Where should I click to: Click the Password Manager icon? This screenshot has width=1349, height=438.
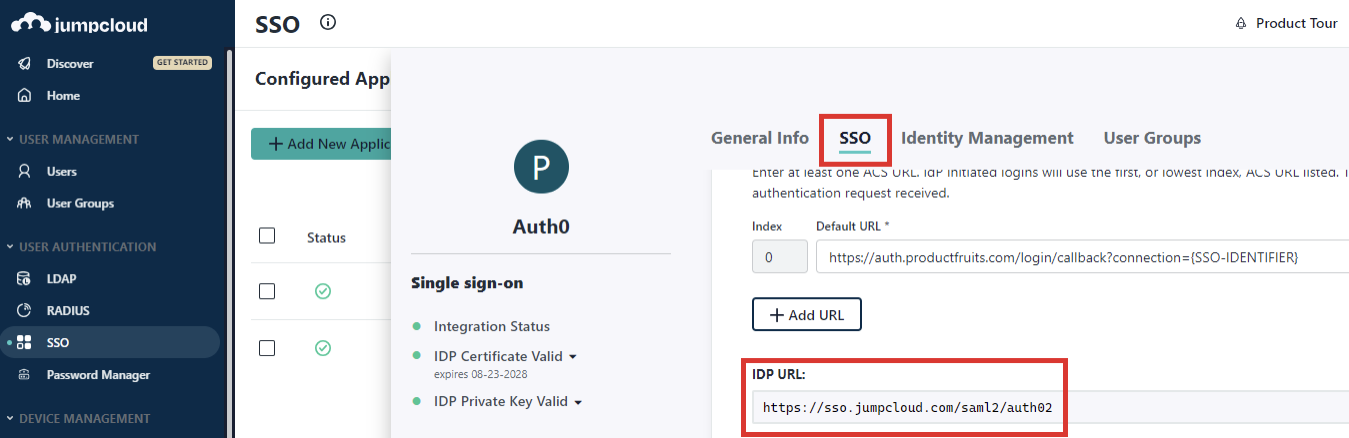(x=25, y=375)
